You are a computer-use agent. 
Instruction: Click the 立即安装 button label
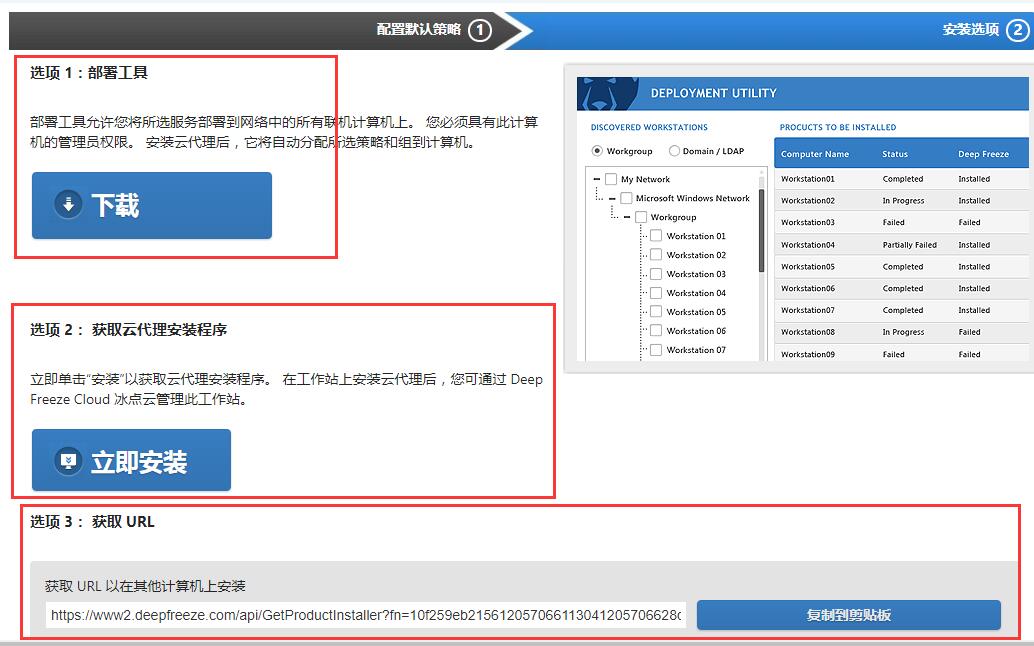click(139, 462)
